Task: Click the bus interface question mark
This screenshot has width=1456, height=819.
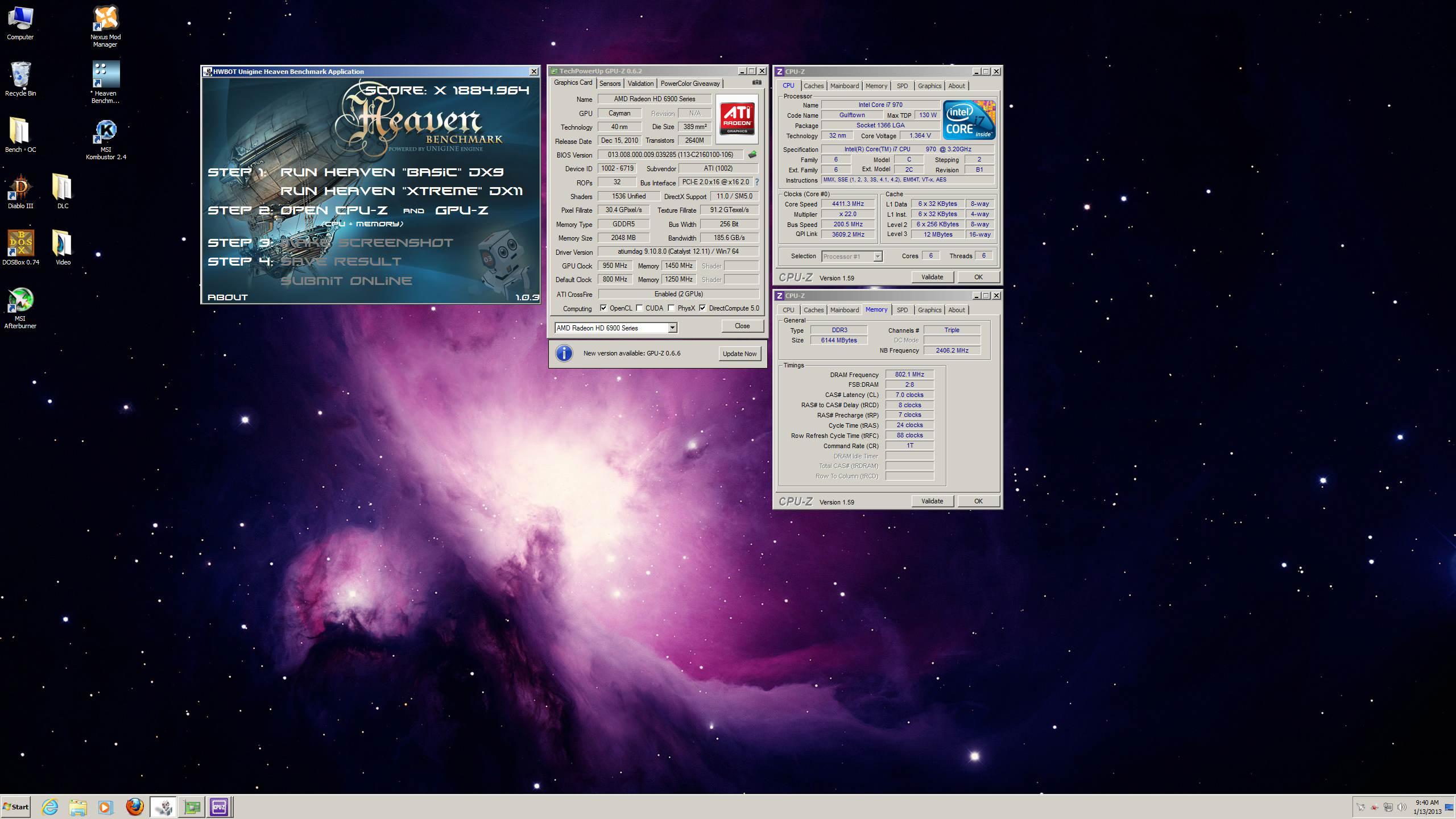Action: pos(757,182)
